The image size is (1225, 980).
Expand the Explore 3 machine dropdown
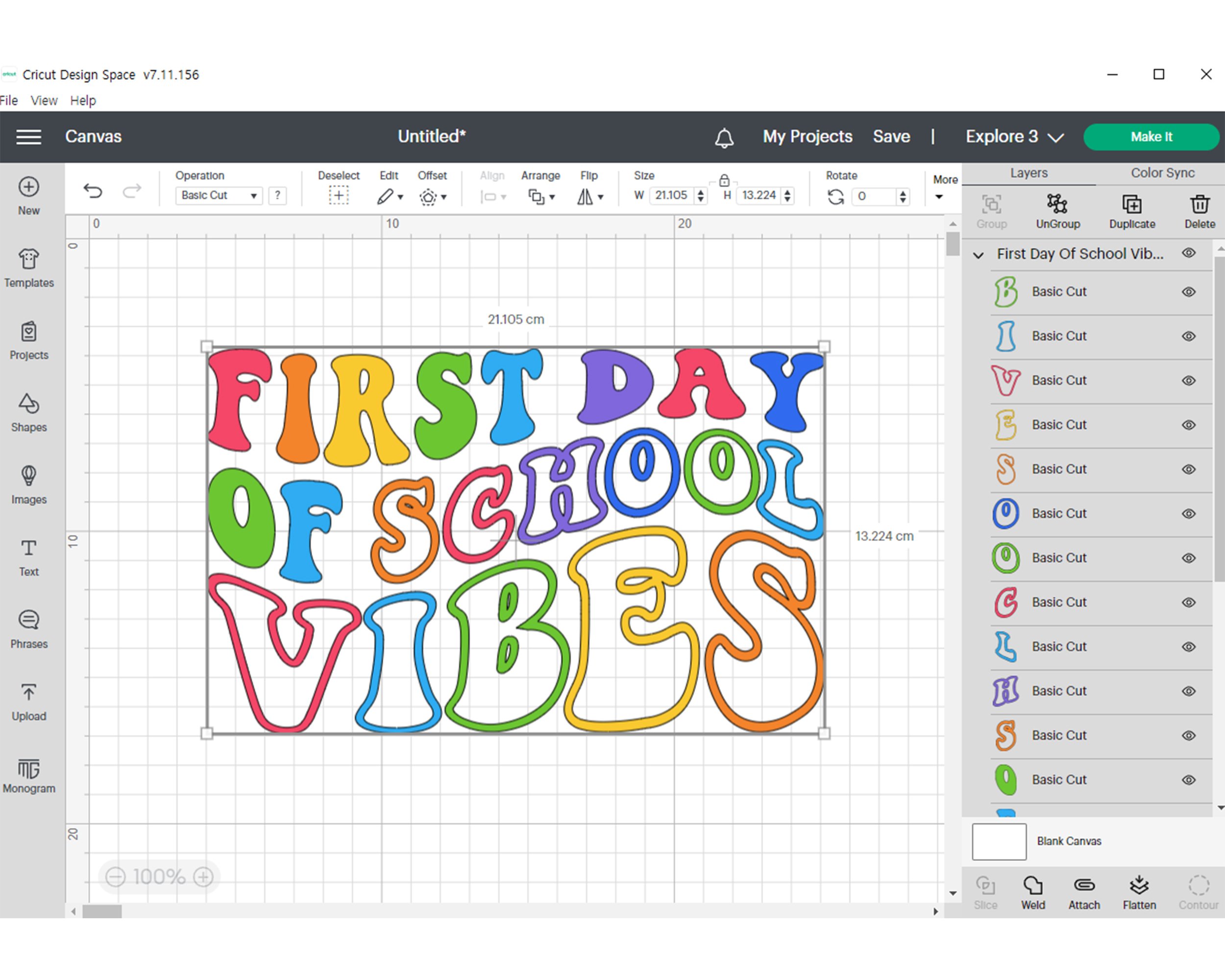click(1014, 137)
